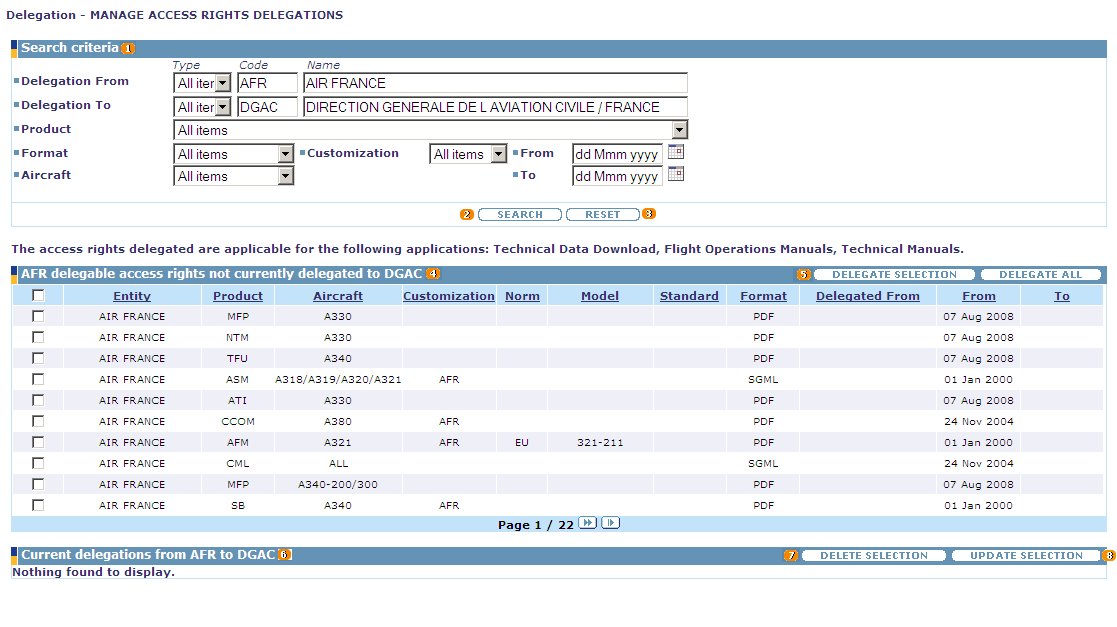Expand the Product dropdown list

pos(431,130)
